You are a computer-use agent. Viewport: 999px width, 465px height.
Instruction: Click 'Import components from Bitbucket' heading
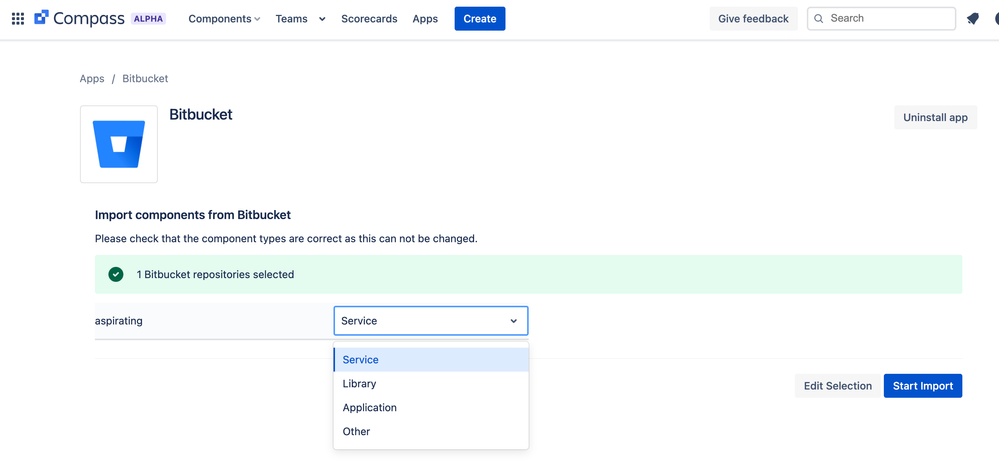pyautogui.click(x=192, y=215)
